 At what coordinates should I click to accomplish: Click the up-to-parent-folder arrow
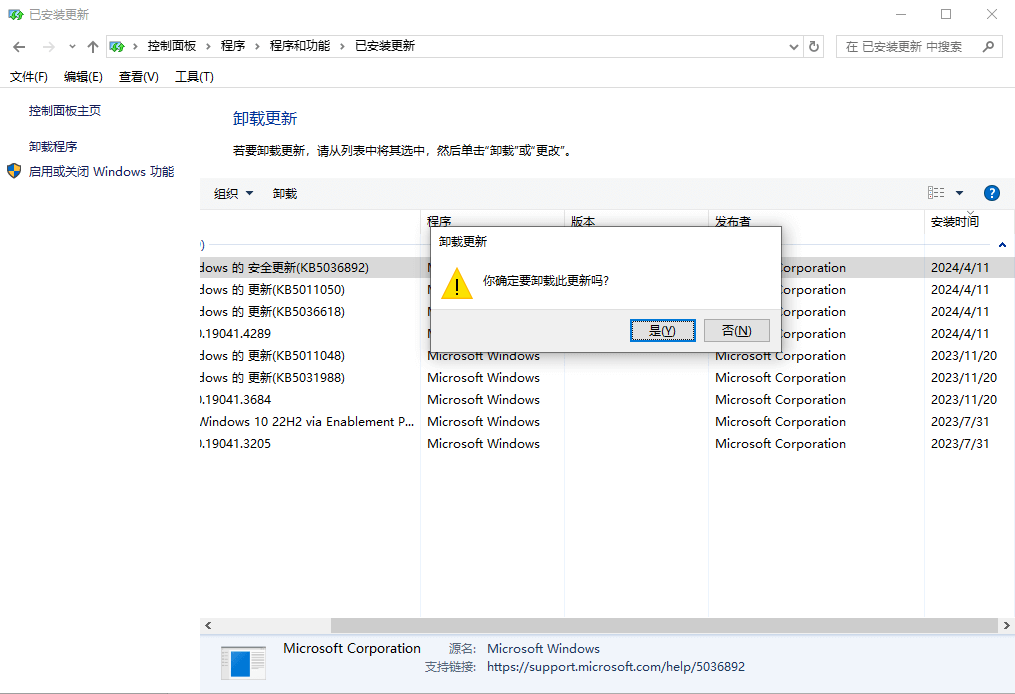coord(91,46)
